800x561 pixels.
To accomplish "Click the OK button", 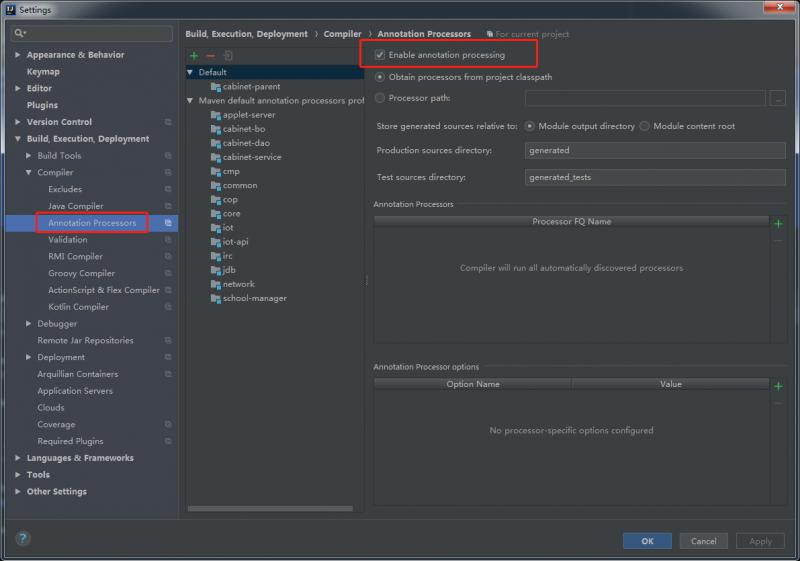I will pyautogui.click(x=647, y=541).
